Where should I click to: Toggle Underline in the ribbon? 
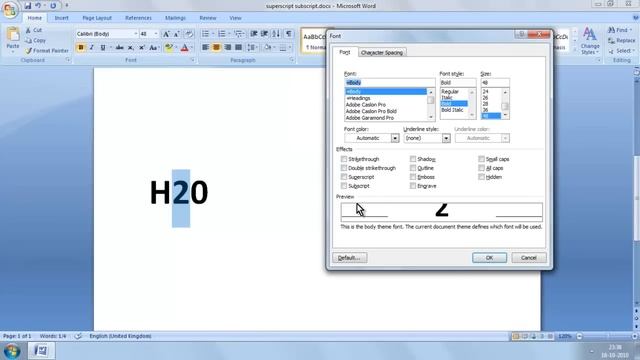coord(103,48)
